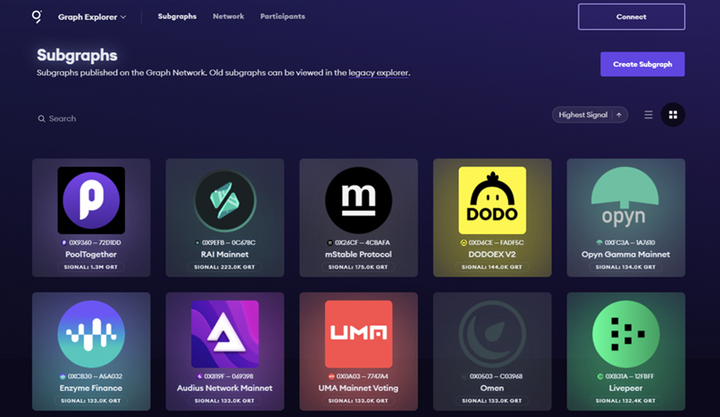Toggle sort direction arrow

(619, 115)
